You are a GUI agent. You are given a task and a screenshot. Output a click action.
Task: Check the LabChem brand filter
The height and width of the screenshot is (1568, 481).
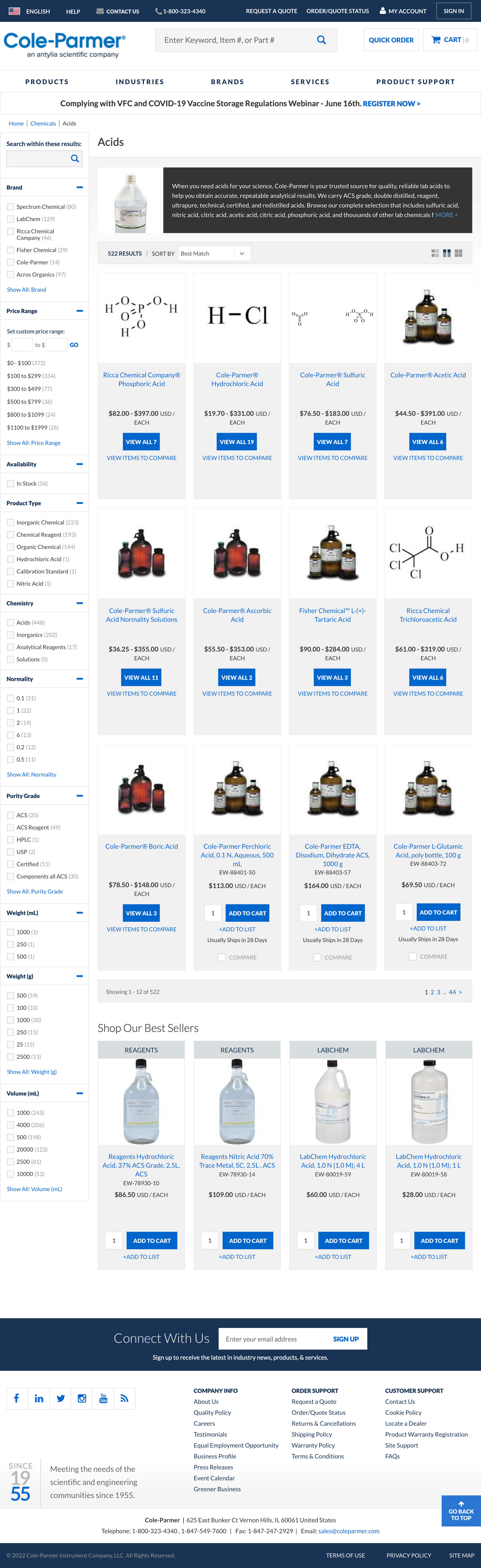click(10, 219)
